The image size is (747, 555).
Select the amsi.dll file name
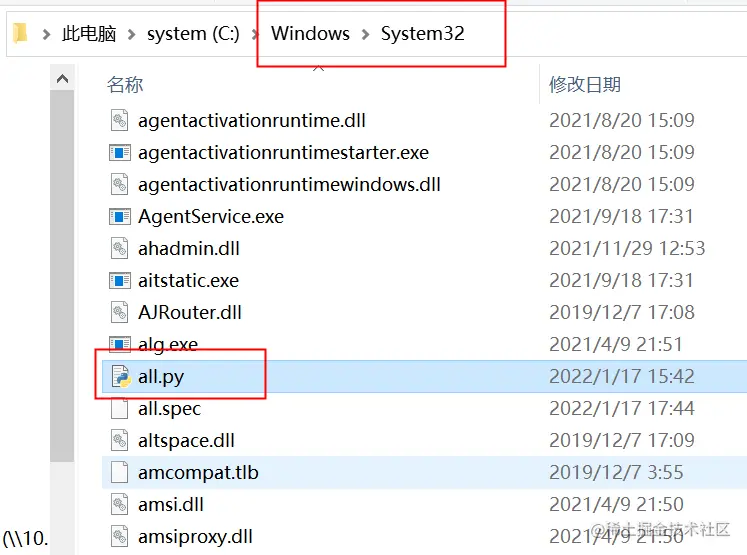click(171, 505)
